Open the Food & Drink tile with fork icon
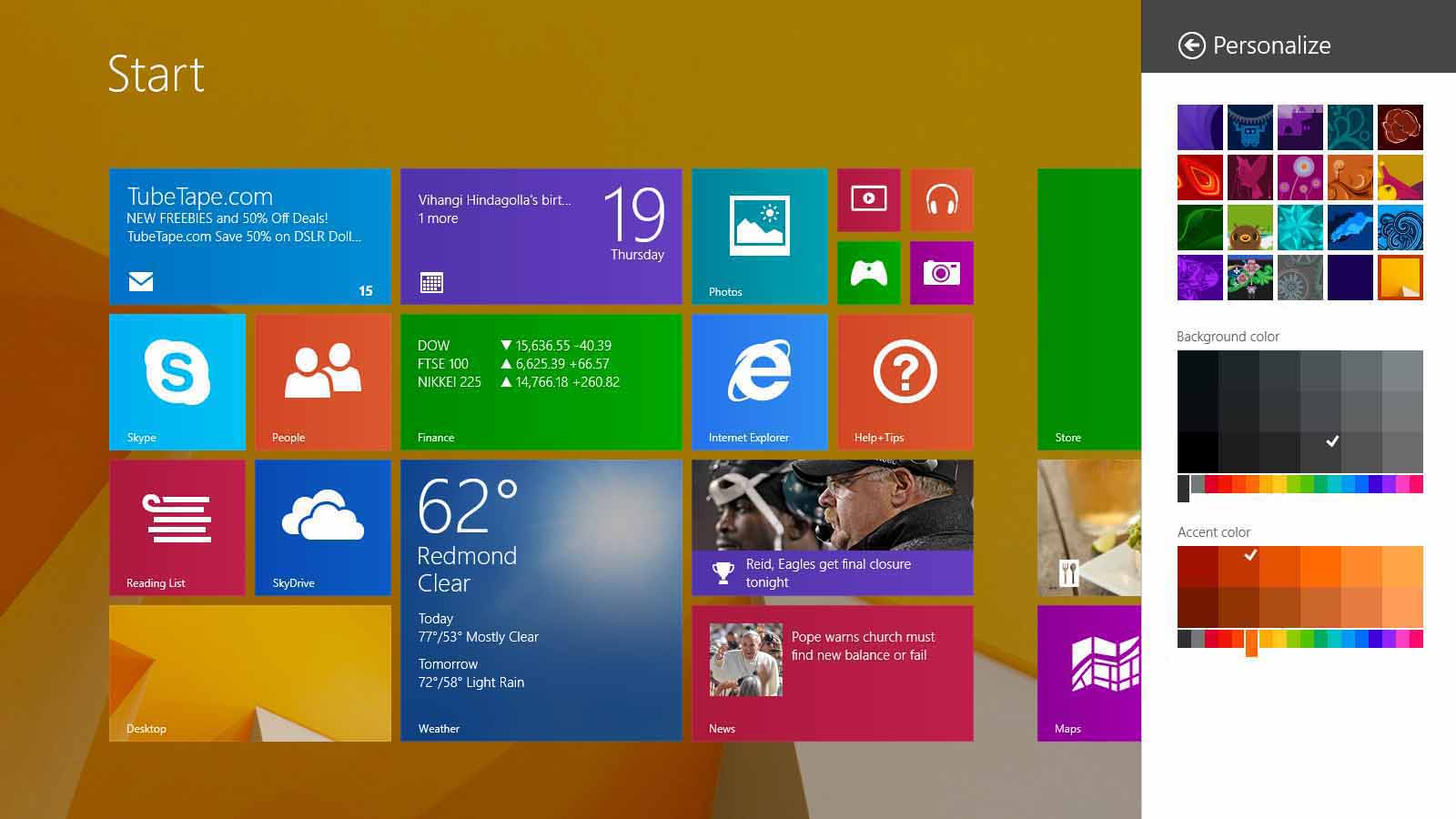The image size is (1456, 819). (1089, 528)
